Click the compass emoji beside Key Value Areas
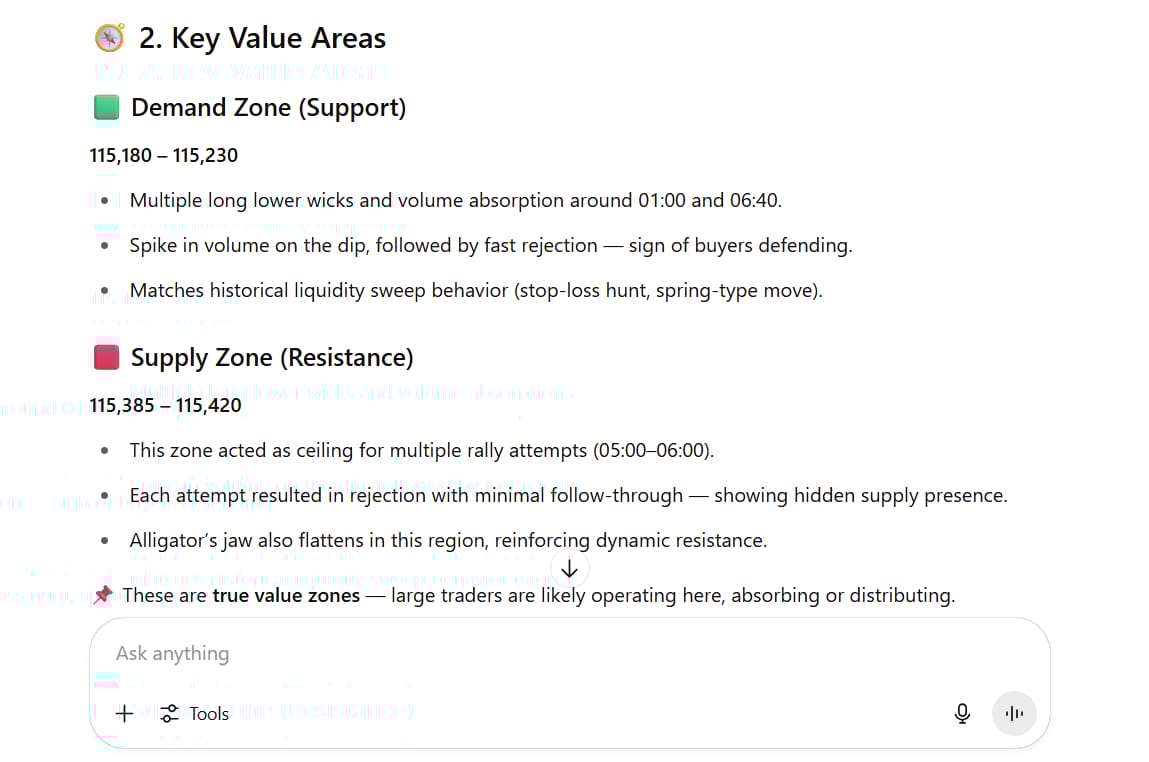 click(x=110, y=38)
